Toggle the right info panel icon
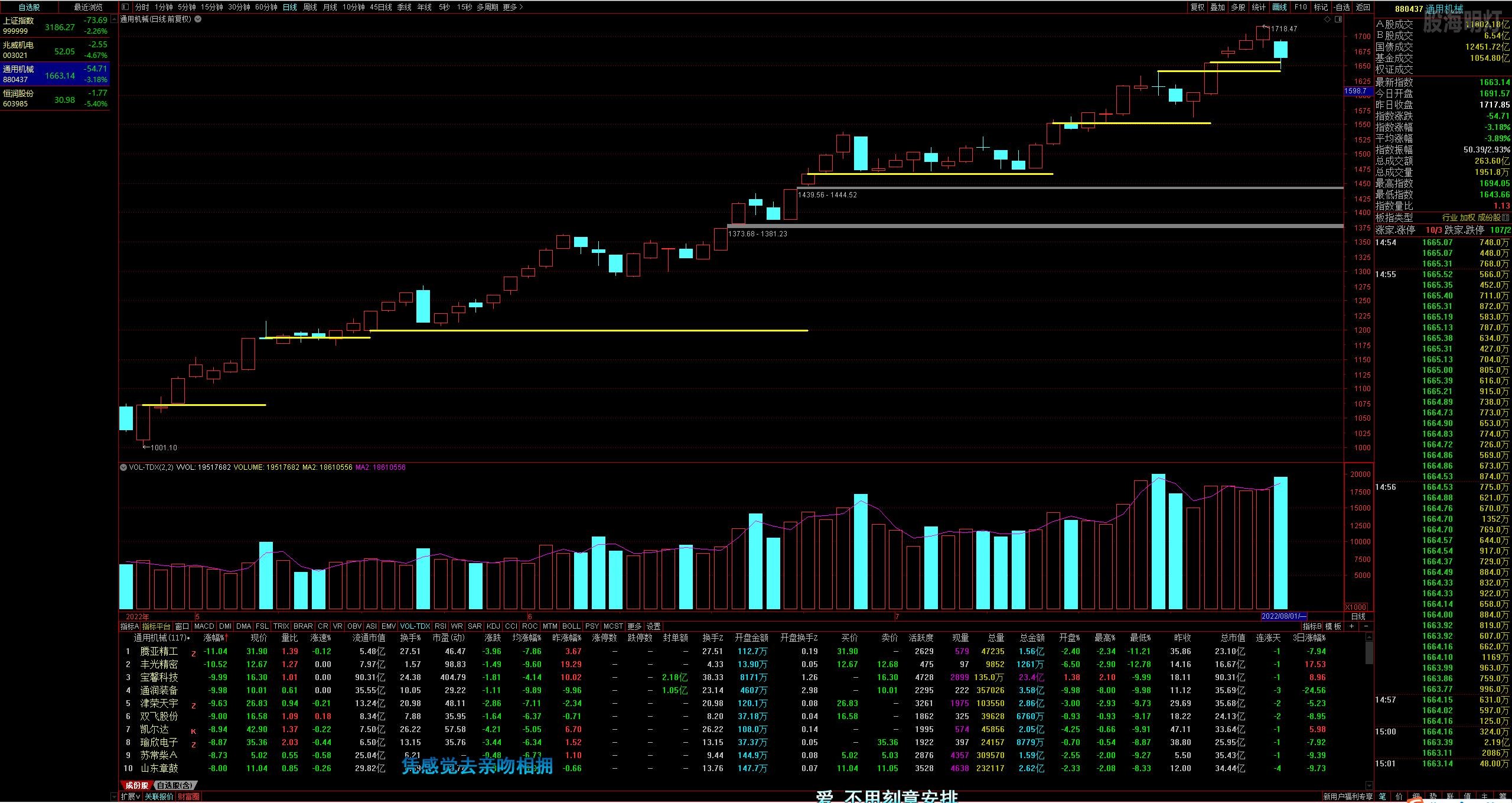Screen dimensions: 1512x803 (1338, 19)
